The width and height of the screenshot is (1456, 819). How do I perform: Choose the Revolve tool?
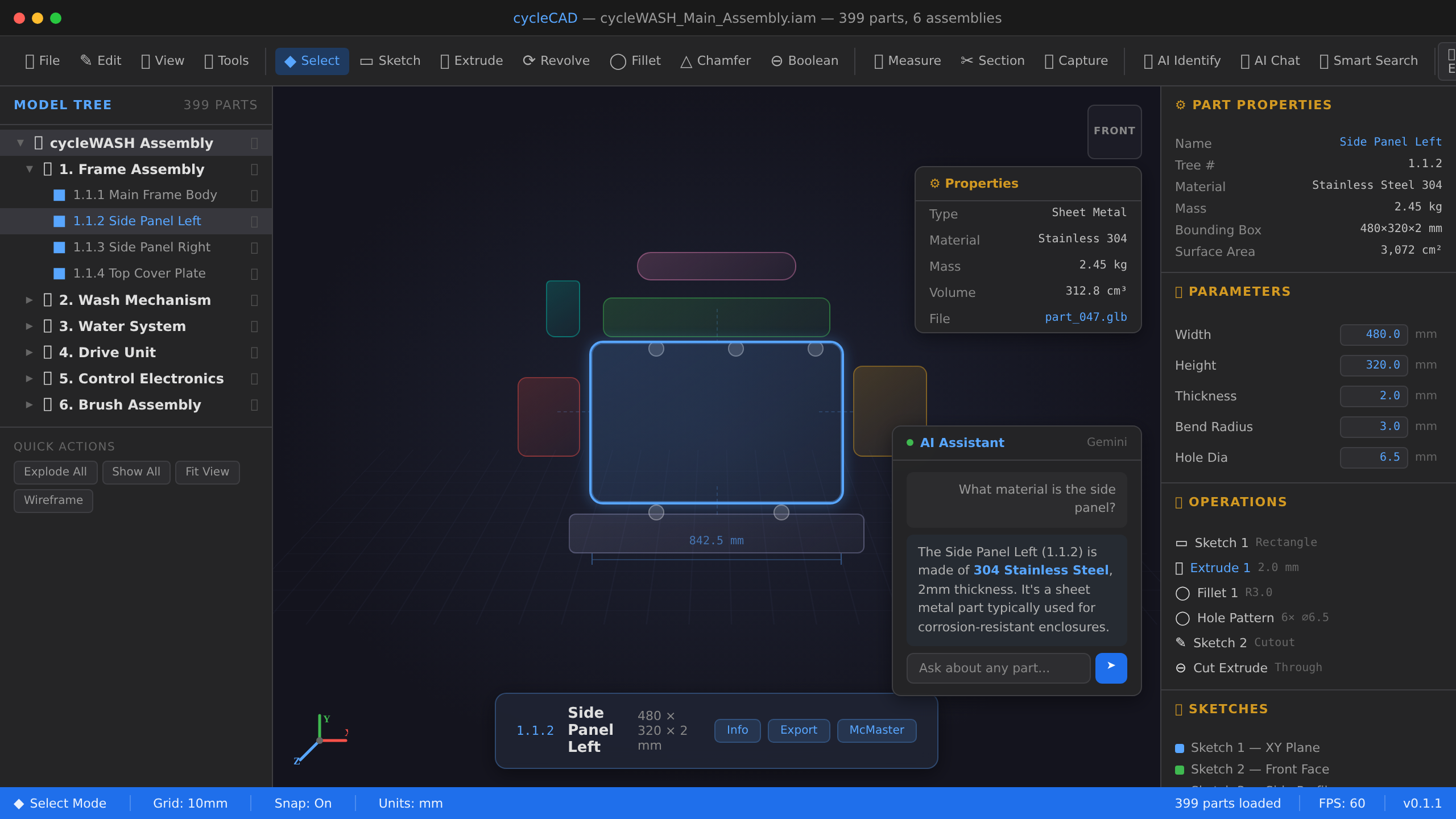[556, 61]
